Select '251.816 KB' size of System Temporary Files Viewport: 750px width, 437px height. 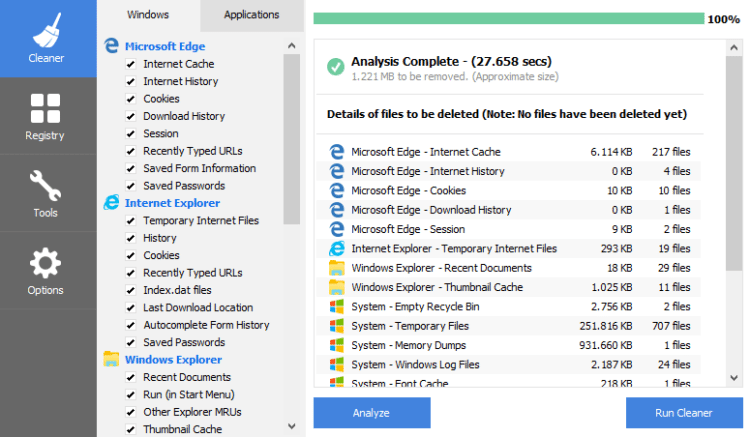pyautogui.click(x=606, y=326)
